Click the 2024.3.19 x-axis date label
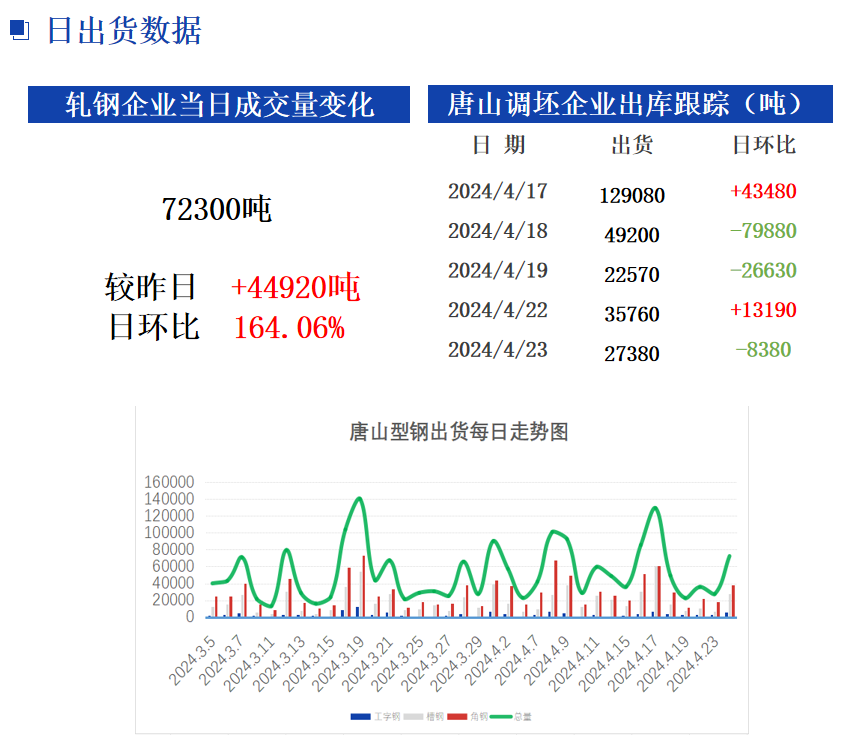 coord(334,662)
